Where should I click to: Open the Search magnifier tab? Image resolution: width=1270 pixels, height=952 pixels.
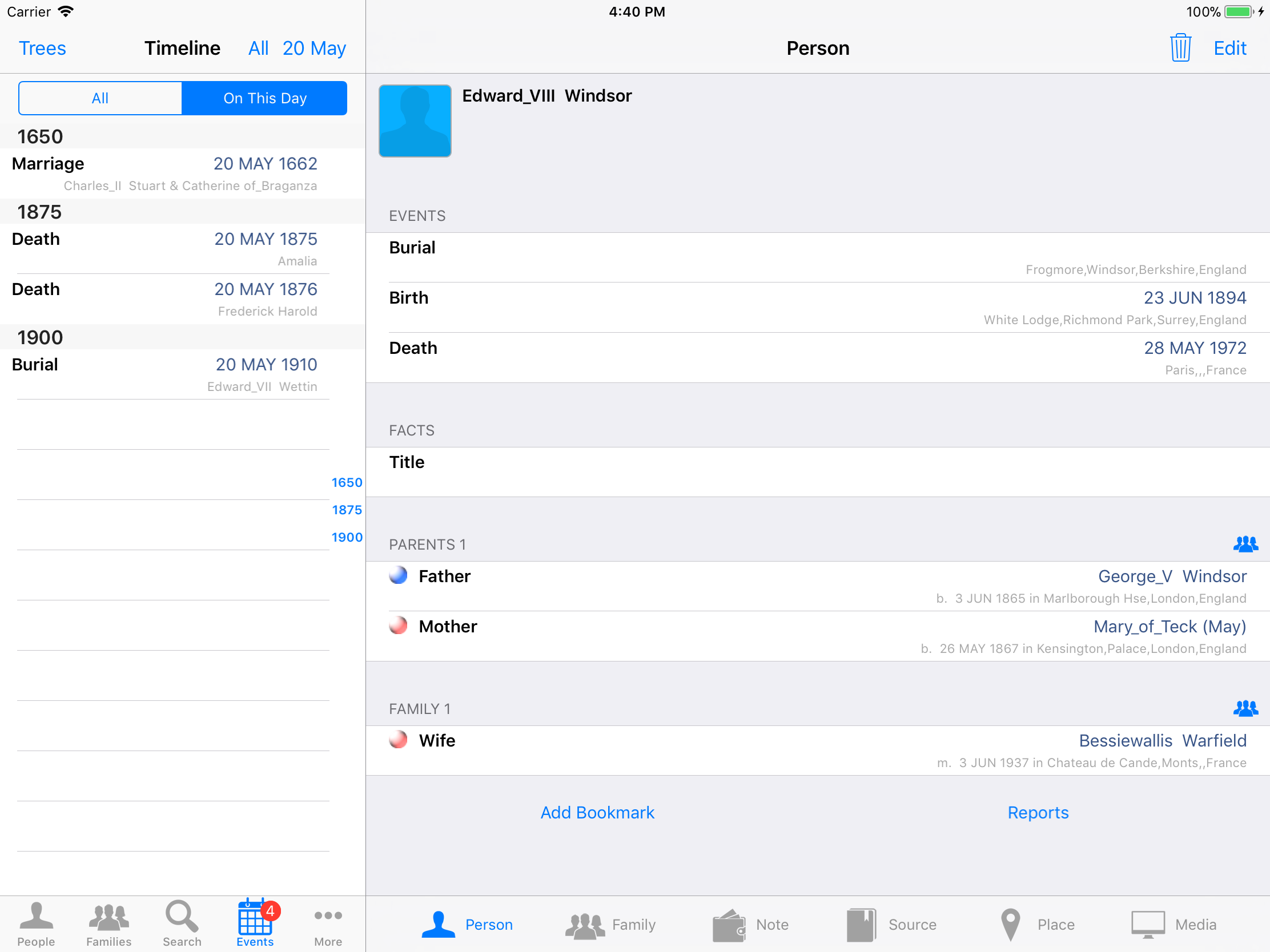182,917
